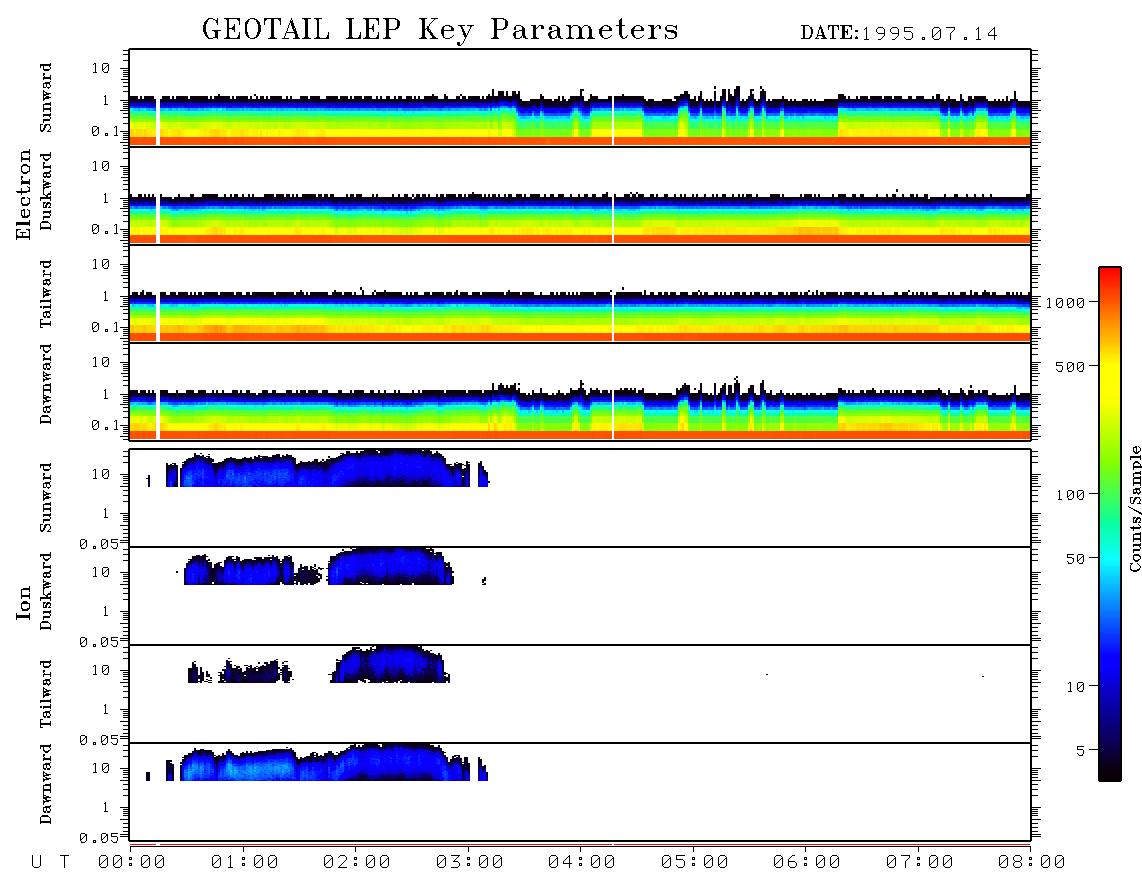Viewport: 1142px width, 880px height.
Task: Click the 04:00 time axis label
Action: 582,862
